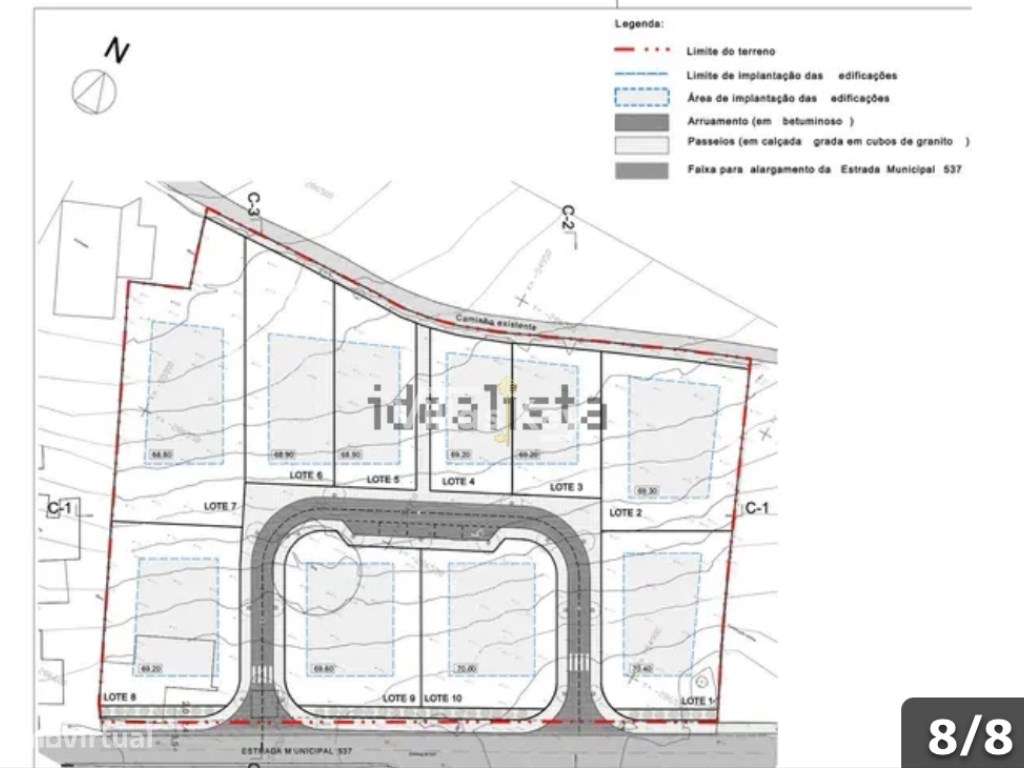Click 'Limite de implantação das edificações' text
The width and height of the screenshot is (1024, 768).
click(792, 76)
